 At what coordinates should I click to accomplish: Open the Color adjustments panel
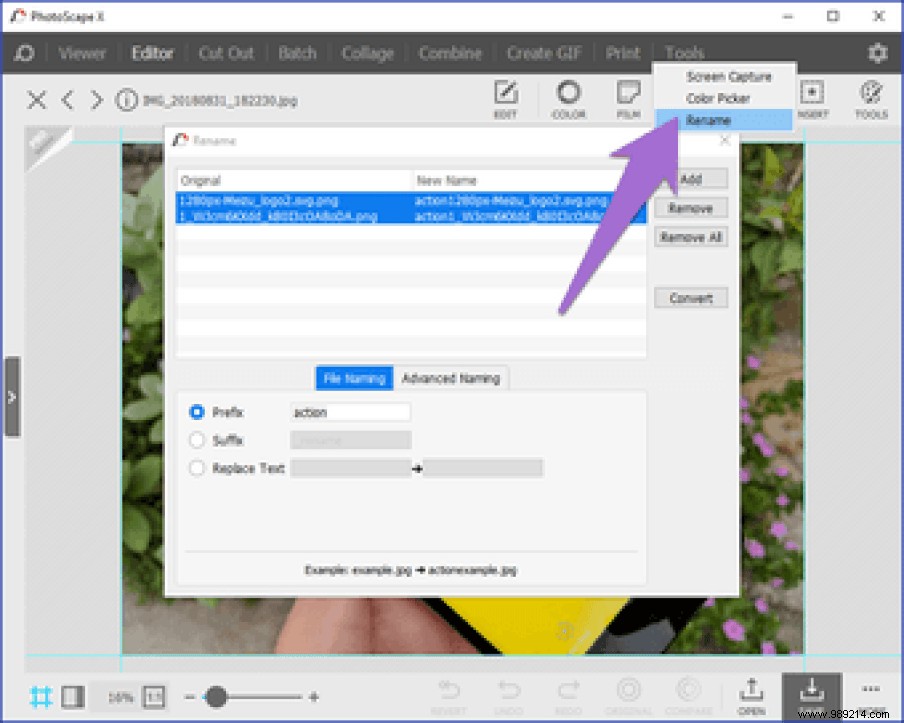pos(567,99)
